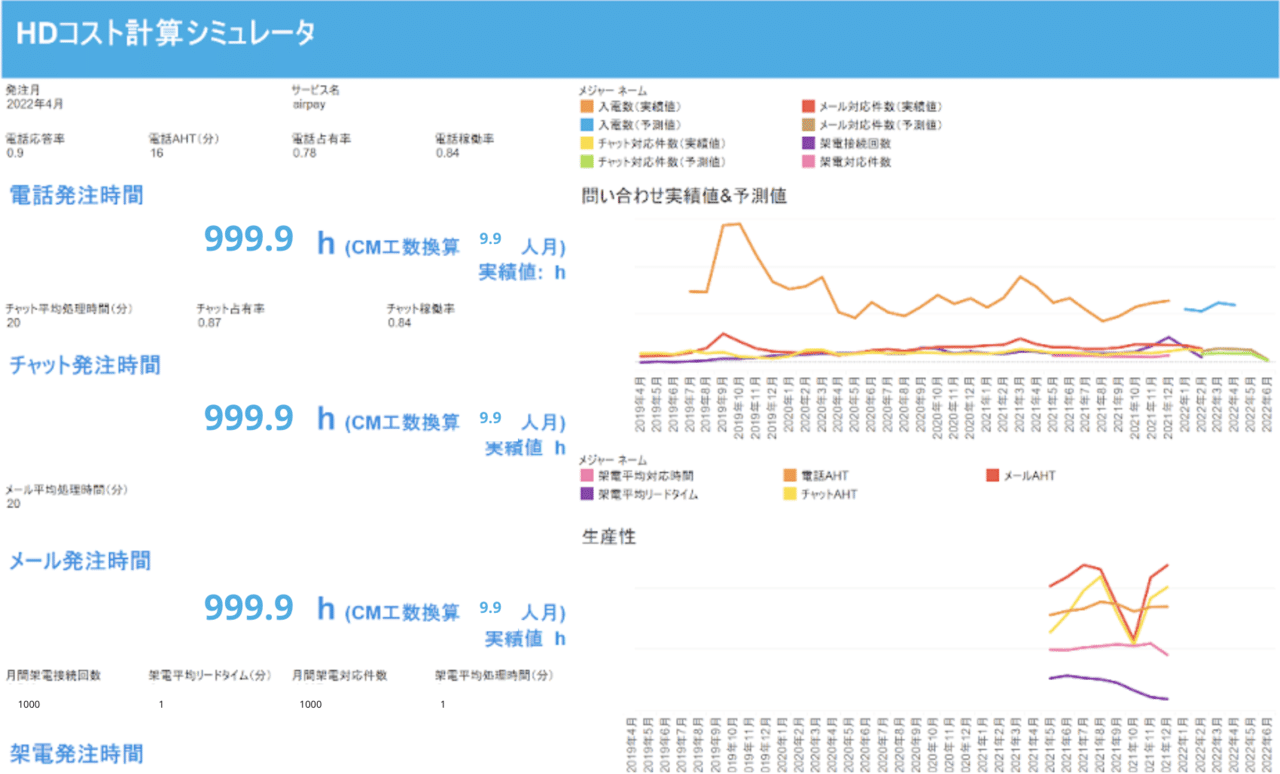Click the 生産性 chart title
Screen dimensions: 1280x774
click(x=608, y=537)
